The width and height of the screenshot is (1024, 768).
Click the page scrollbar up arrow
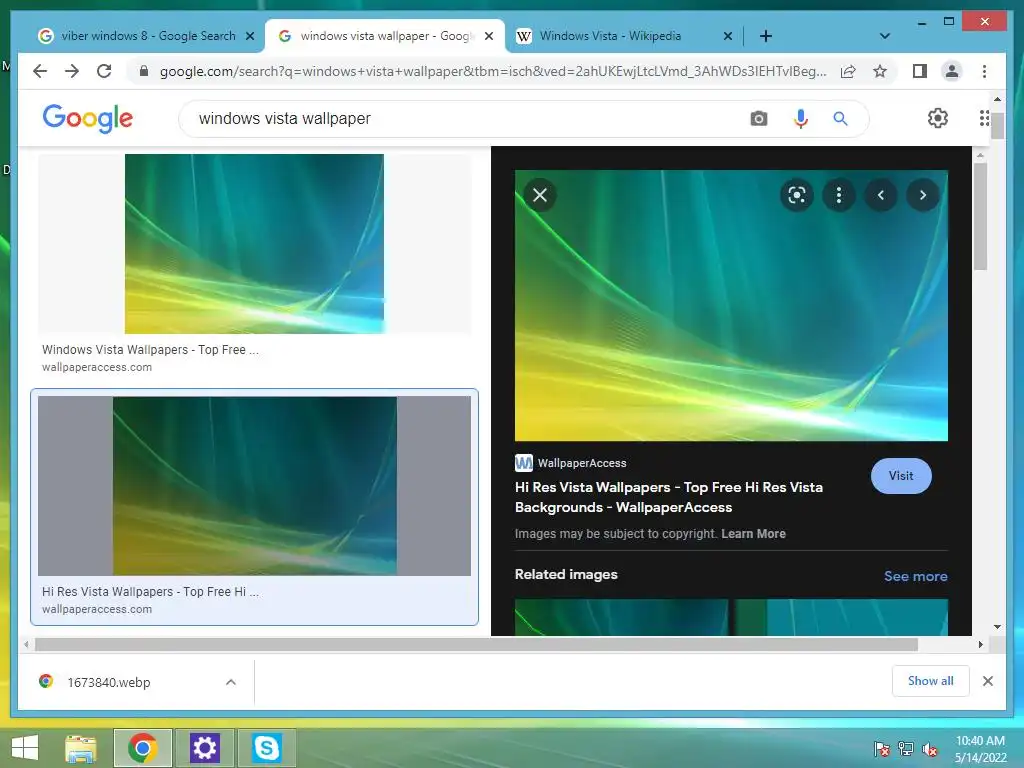click(997, 99)
